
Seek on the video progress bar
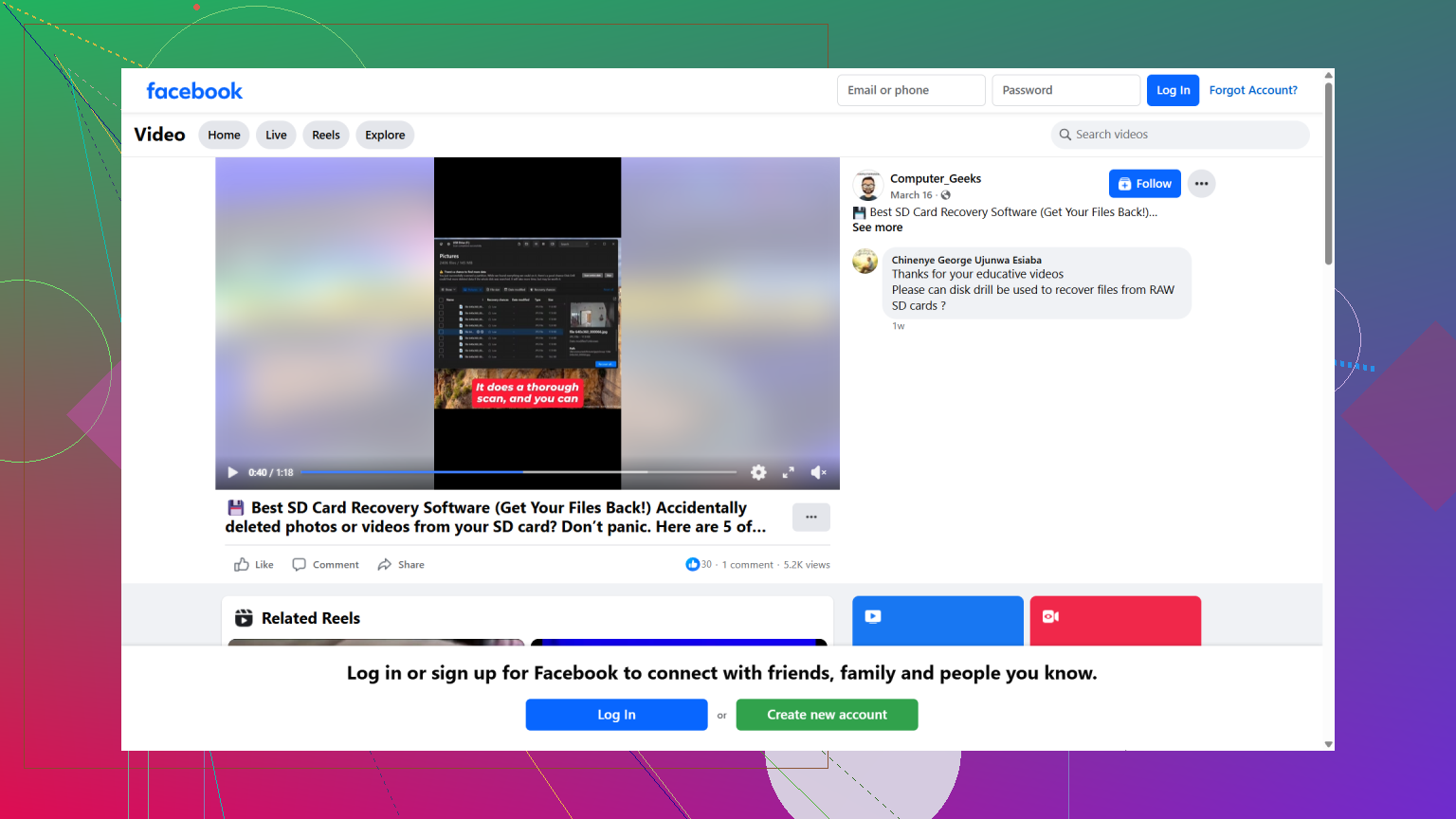pos(519,472)
